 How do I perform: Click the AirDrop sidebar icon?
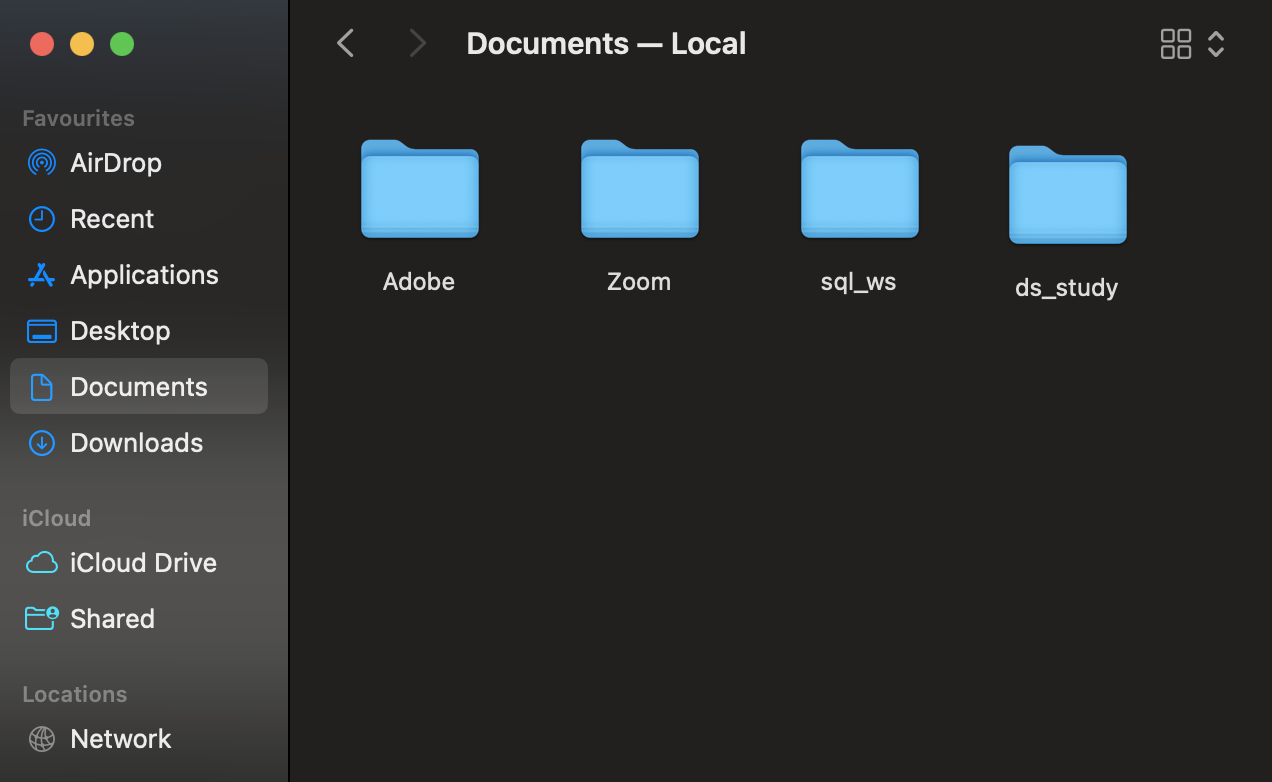click(x=41, y=163)
